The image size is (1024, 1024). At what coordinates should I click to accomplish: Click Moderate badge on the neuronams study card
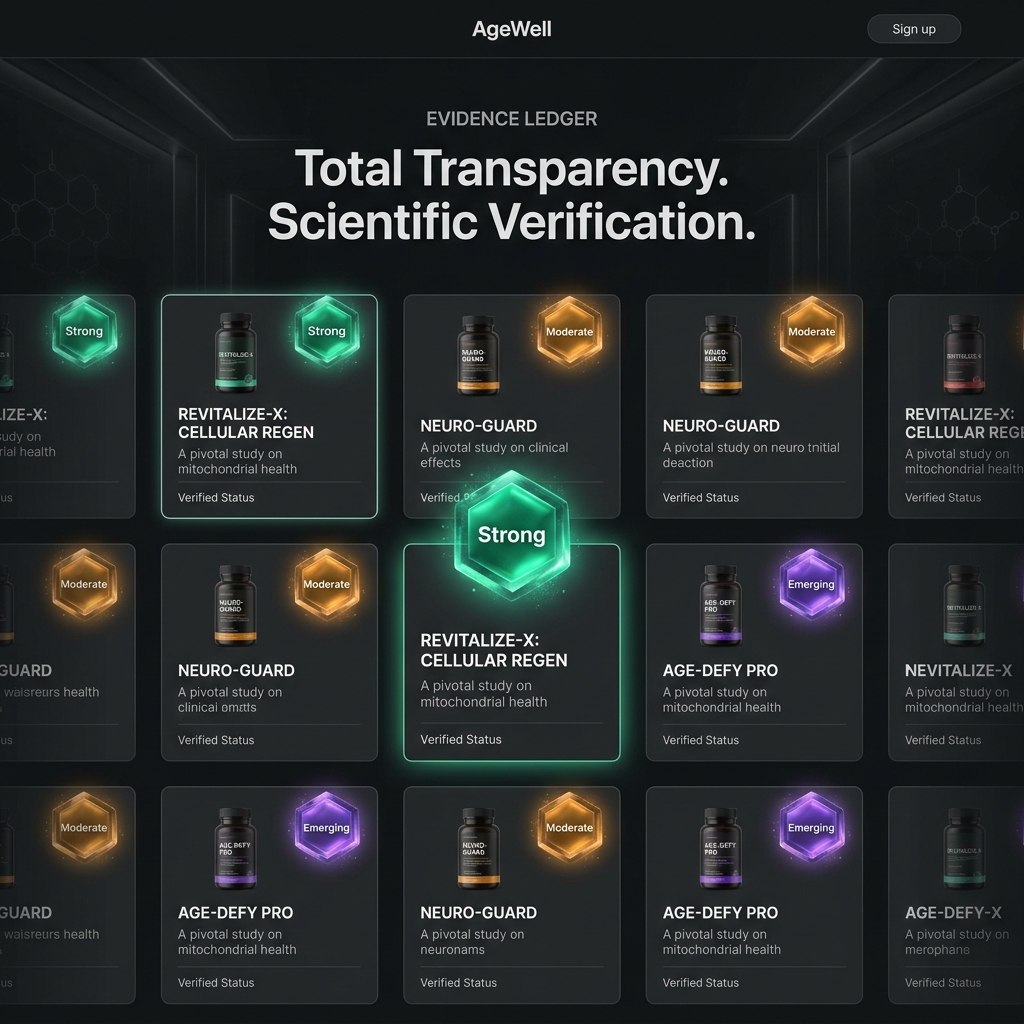point(569,828)
